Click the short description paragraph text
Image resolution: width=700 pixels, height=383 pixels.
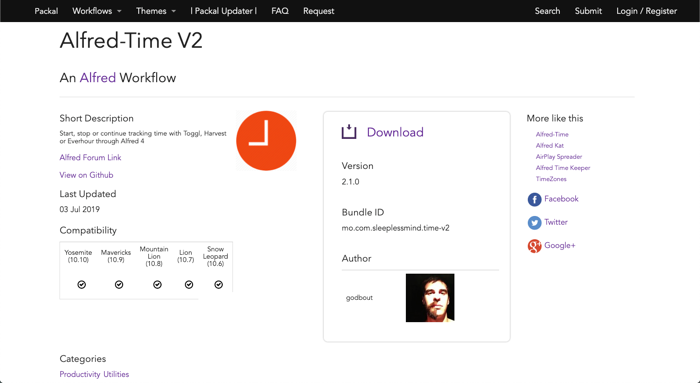[143, 137]
